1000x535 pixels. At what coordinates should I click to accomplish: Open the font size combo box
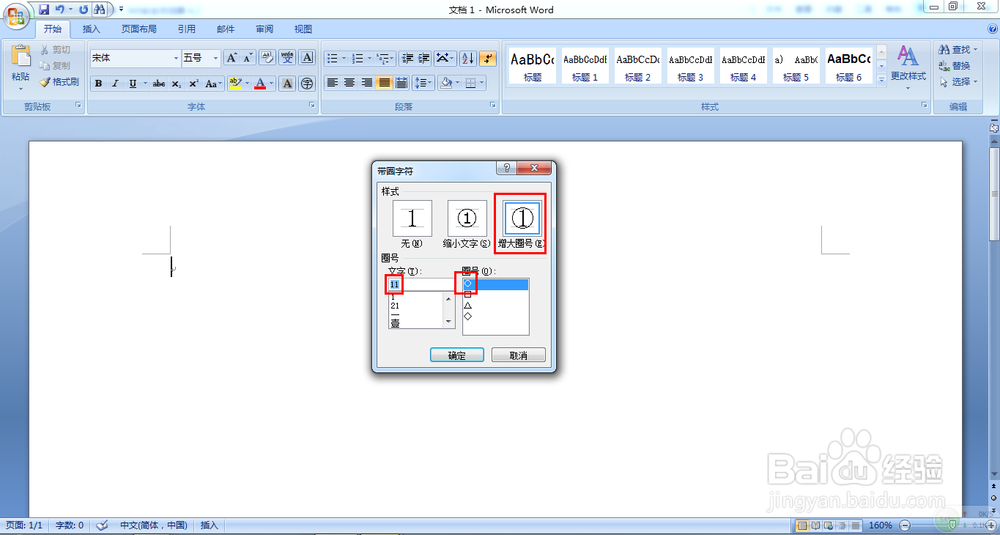point(201,58)
